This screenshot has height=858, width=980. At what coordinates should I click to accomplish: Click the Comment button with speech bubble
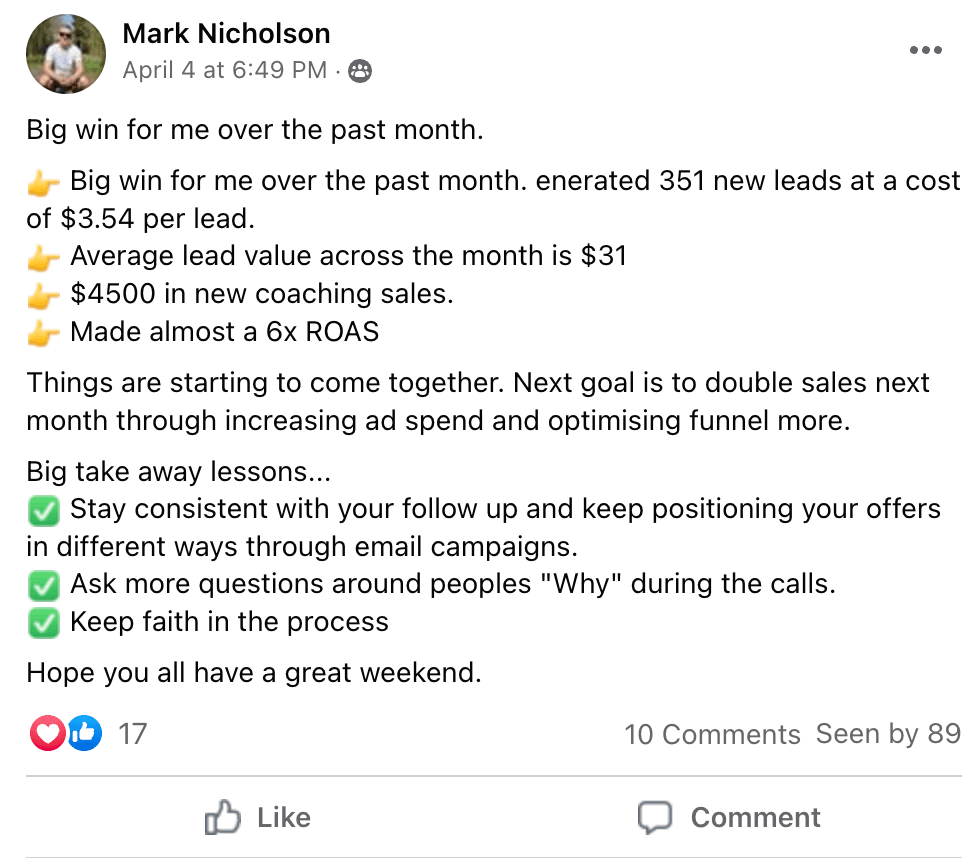click(x=730, y=818)
